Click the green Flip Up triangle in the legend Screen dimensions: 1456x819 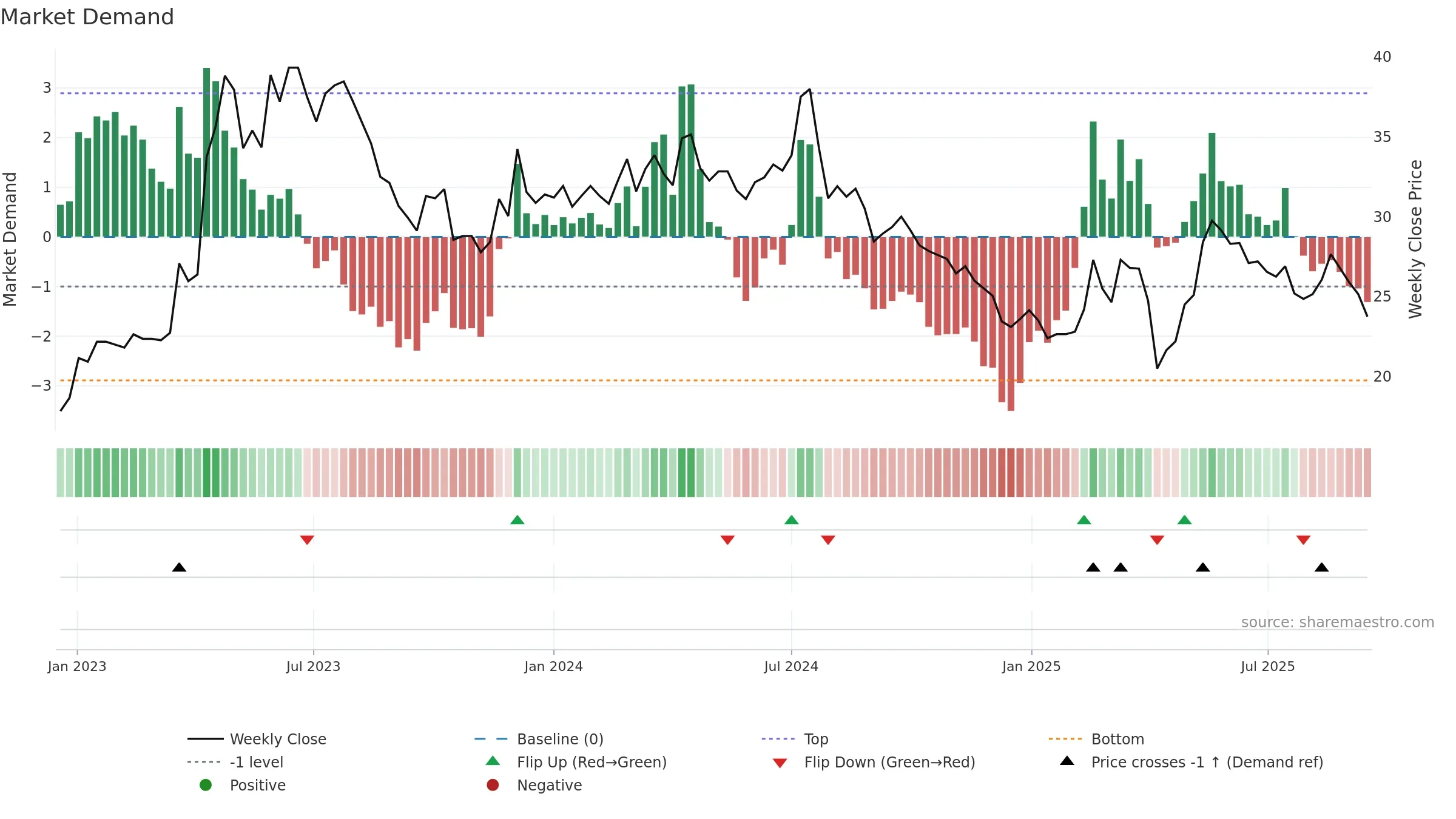pyautogui.click(x=493, y=761)
